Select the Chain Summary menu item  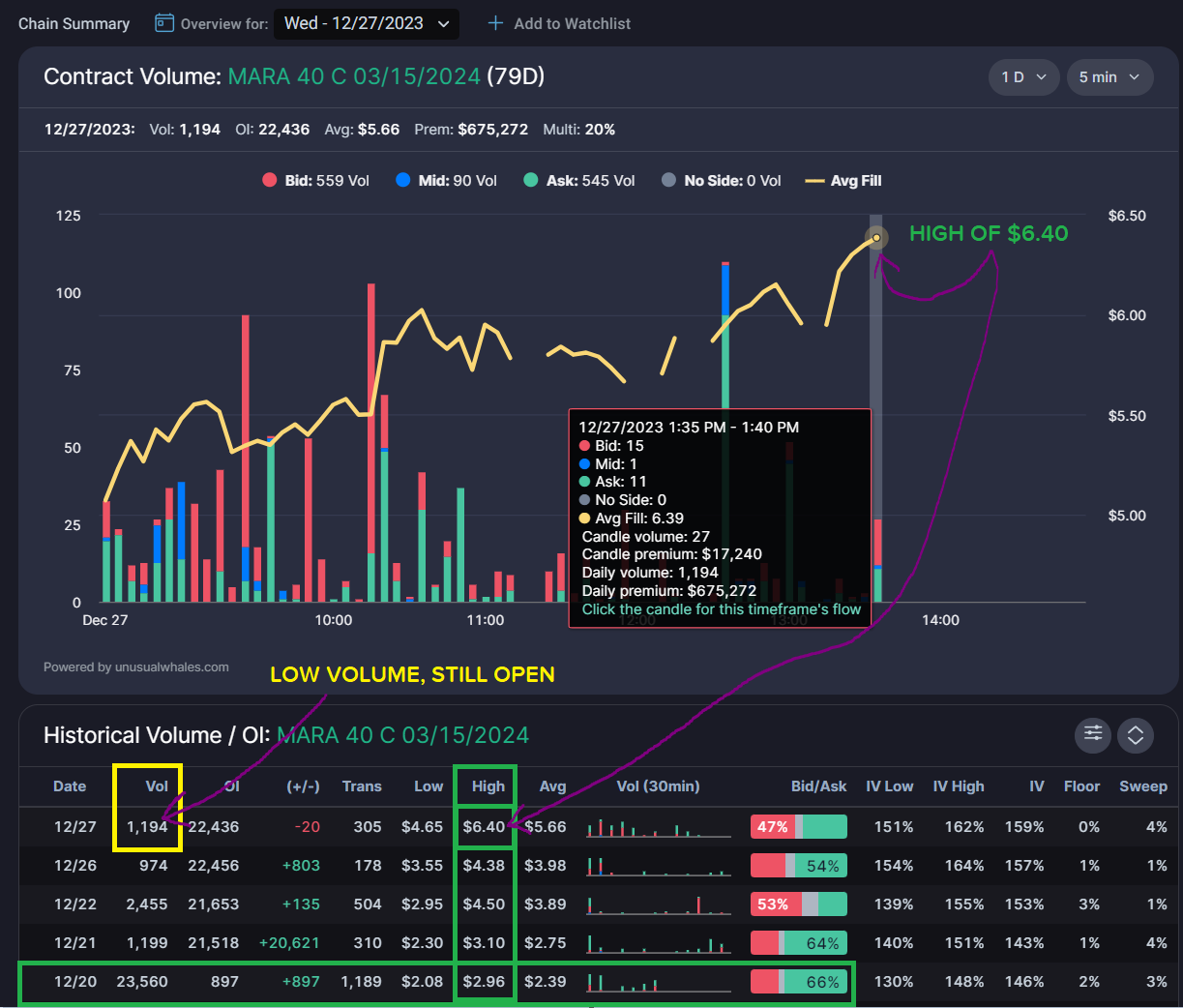click(x=74, y=23)
